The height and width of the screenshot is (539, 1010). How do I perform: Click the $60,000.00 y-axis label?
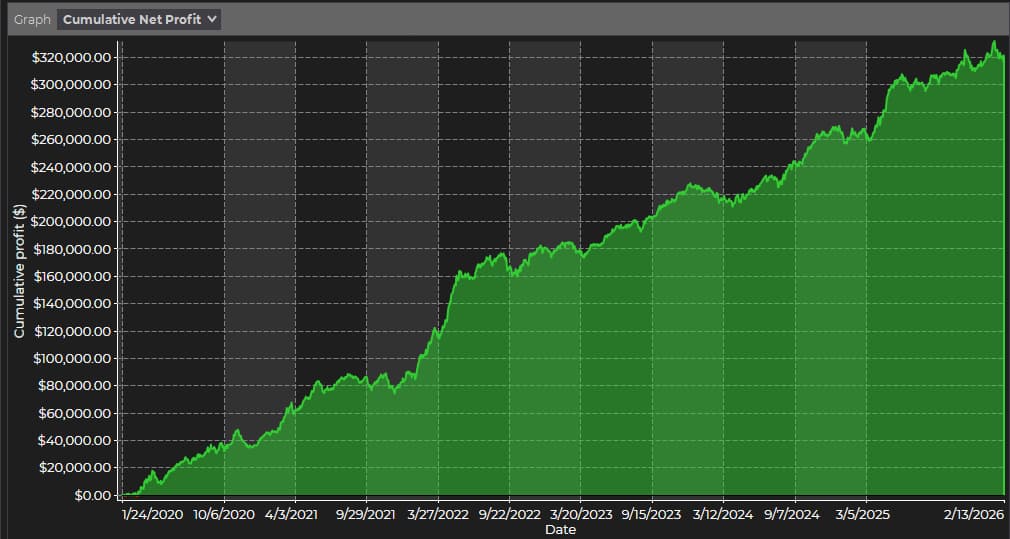[x=75, y=413]
